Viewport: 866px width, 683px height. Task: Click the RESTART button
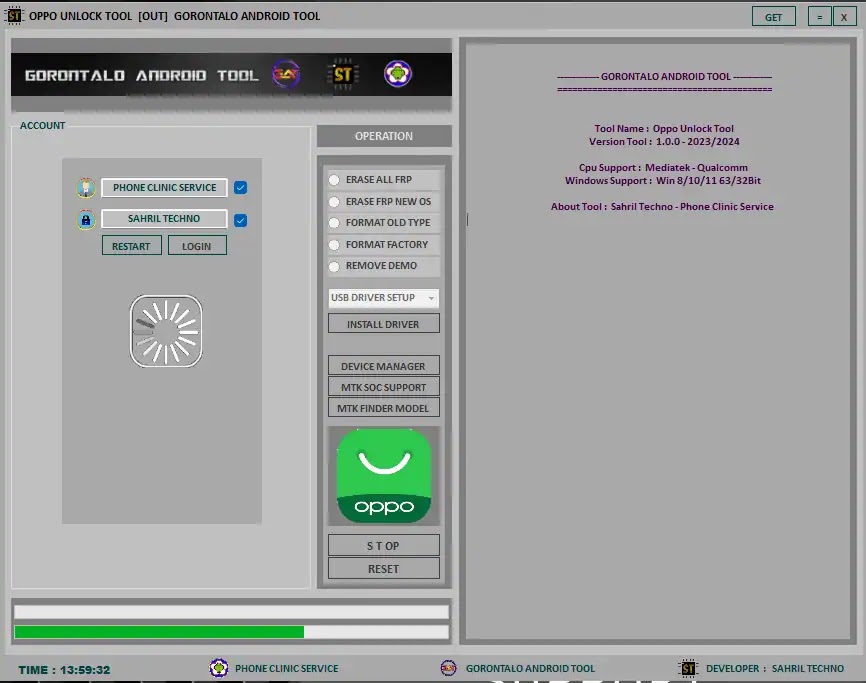[131, 246]
